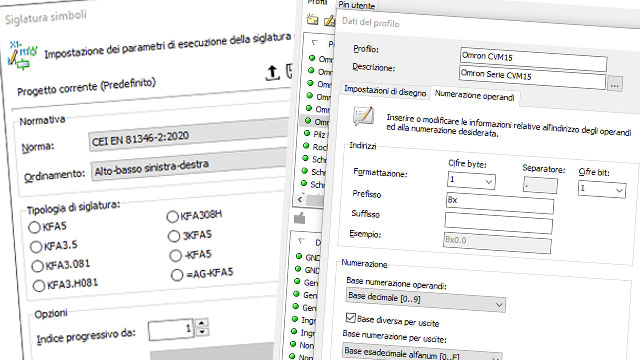Click the Descrizione field with Omron Serie CVM15

[x=532, y=78]
